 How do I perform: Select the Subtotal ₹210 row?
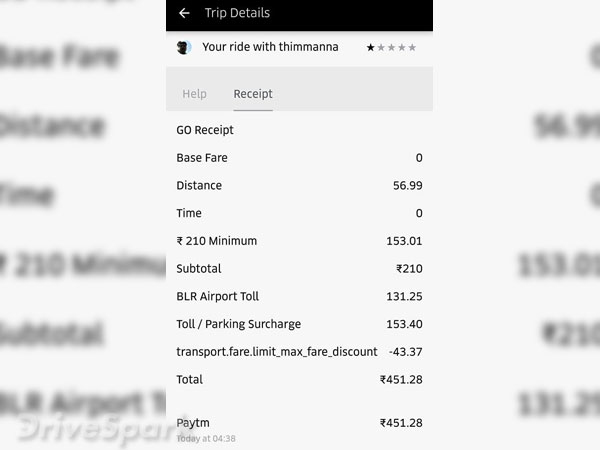(299, 269)
